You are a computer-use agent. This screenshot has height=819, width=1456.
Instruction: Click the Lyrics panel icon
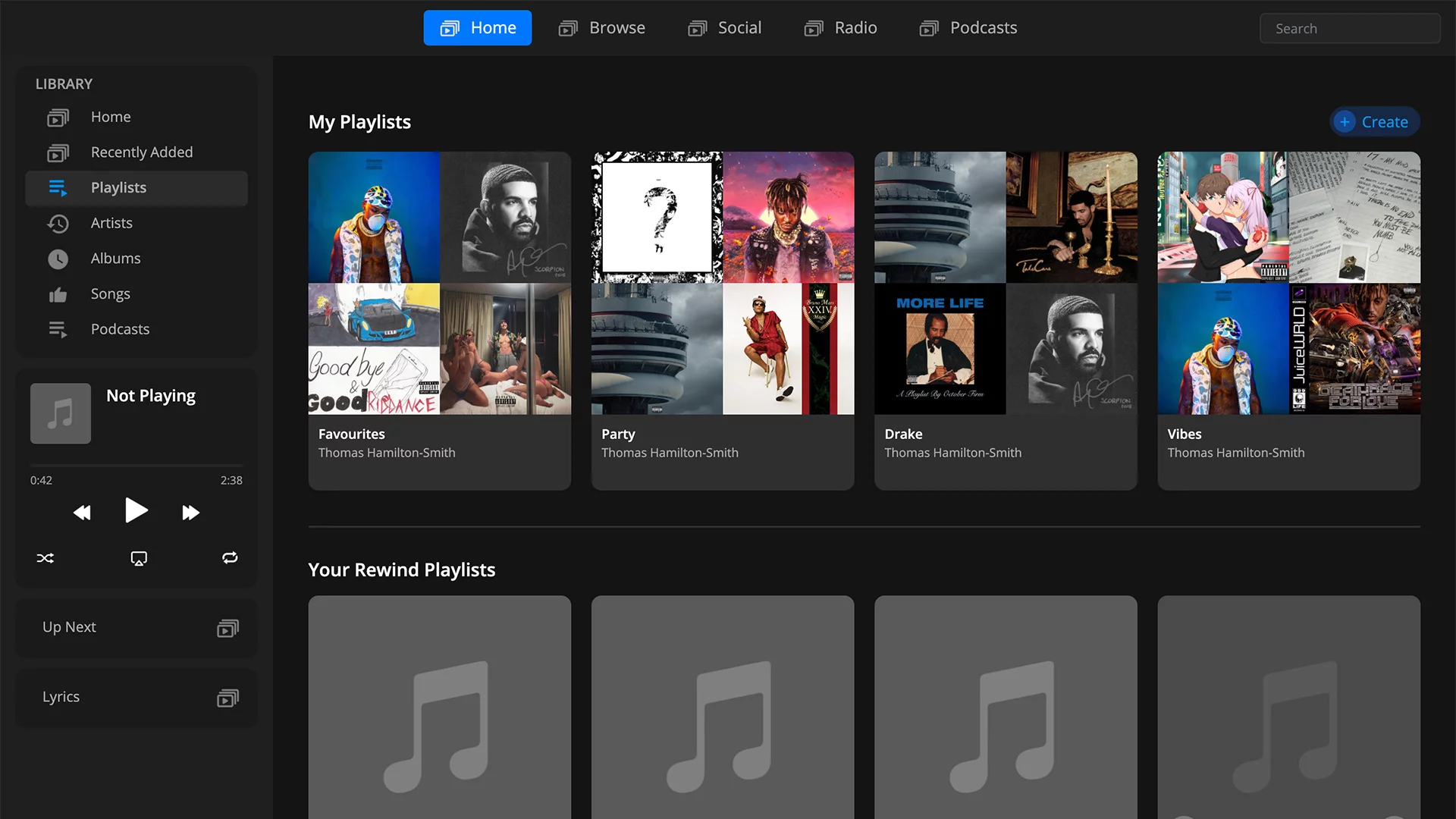[x=228, y=698]
